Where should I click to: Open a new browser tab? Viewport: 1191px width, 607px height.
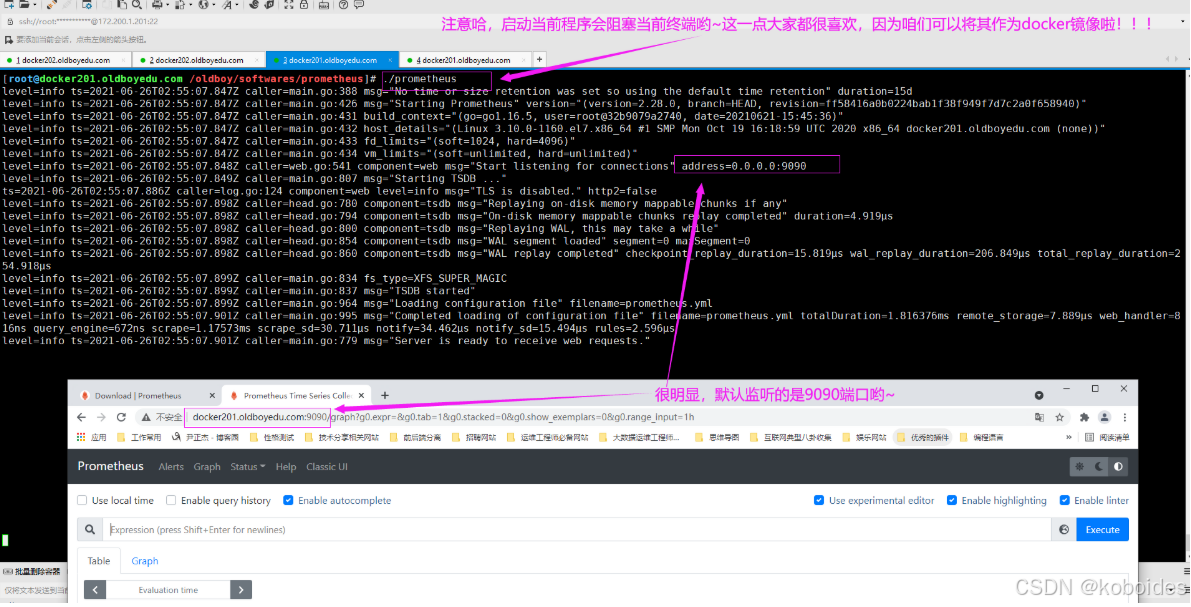point(384,395)
